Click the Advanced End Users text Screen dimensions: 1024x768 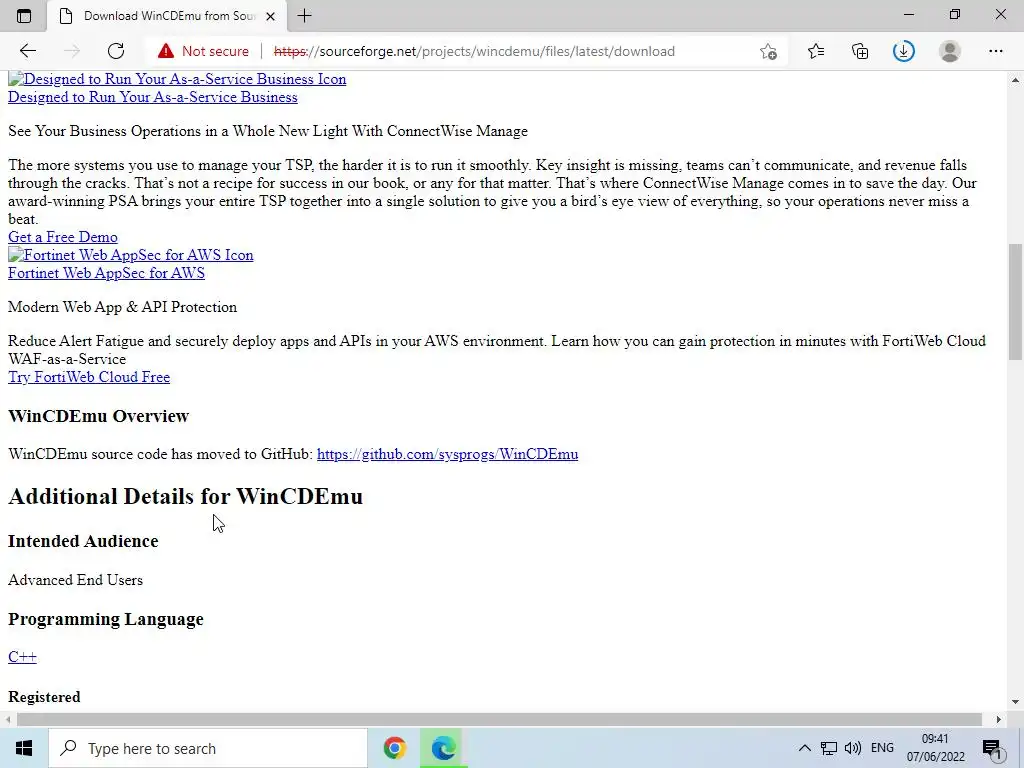[x=75, y=580]
